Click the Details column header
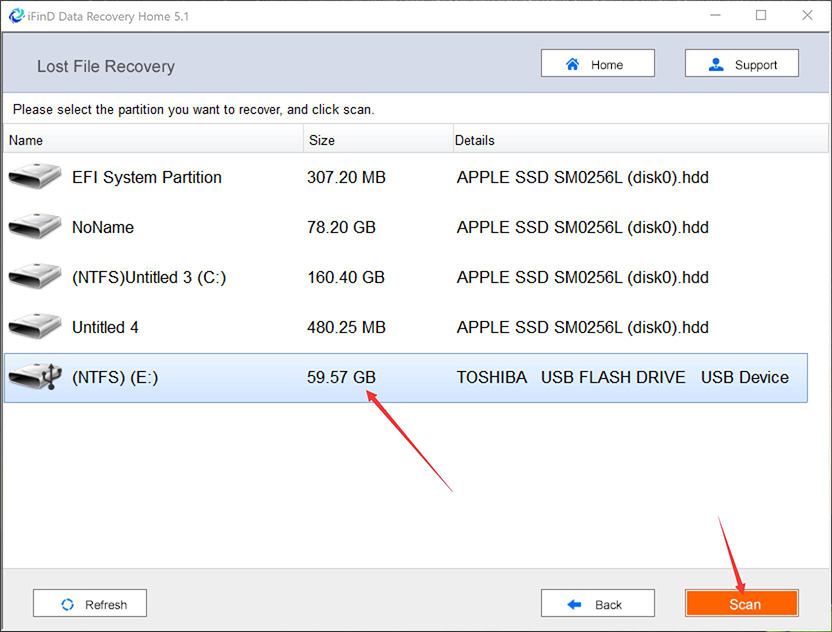832x632 pixels. [x=640, y=140]
